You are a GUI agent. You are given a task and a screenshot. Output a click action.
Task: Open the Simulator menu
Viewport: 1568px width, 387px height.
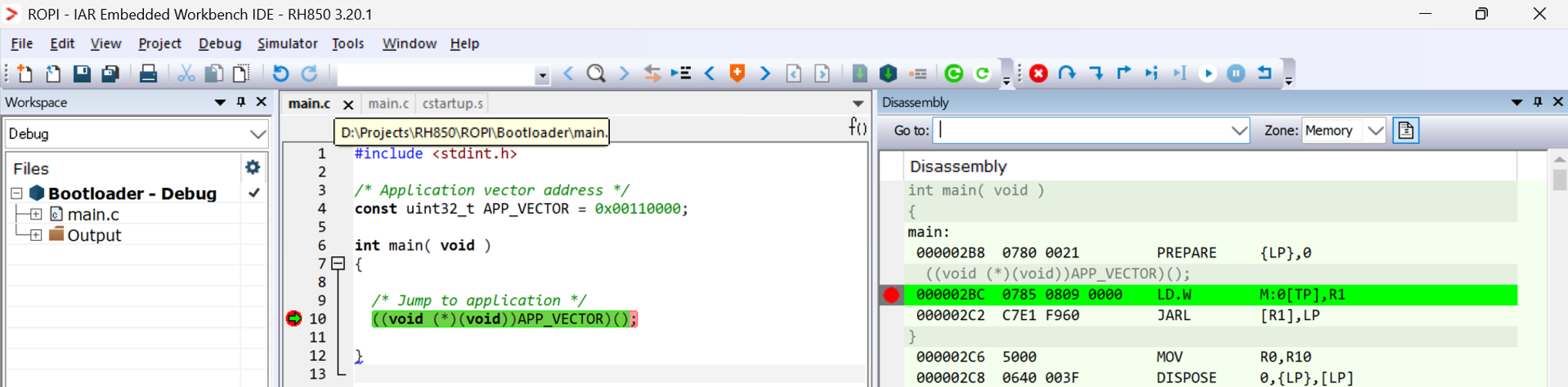tap(286, 44)
